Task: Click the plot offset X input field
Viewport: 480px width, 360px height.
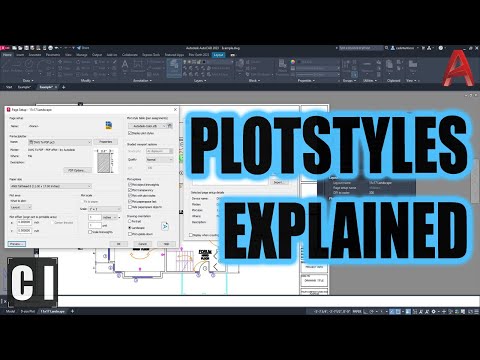Action: (x=24, y=222)
